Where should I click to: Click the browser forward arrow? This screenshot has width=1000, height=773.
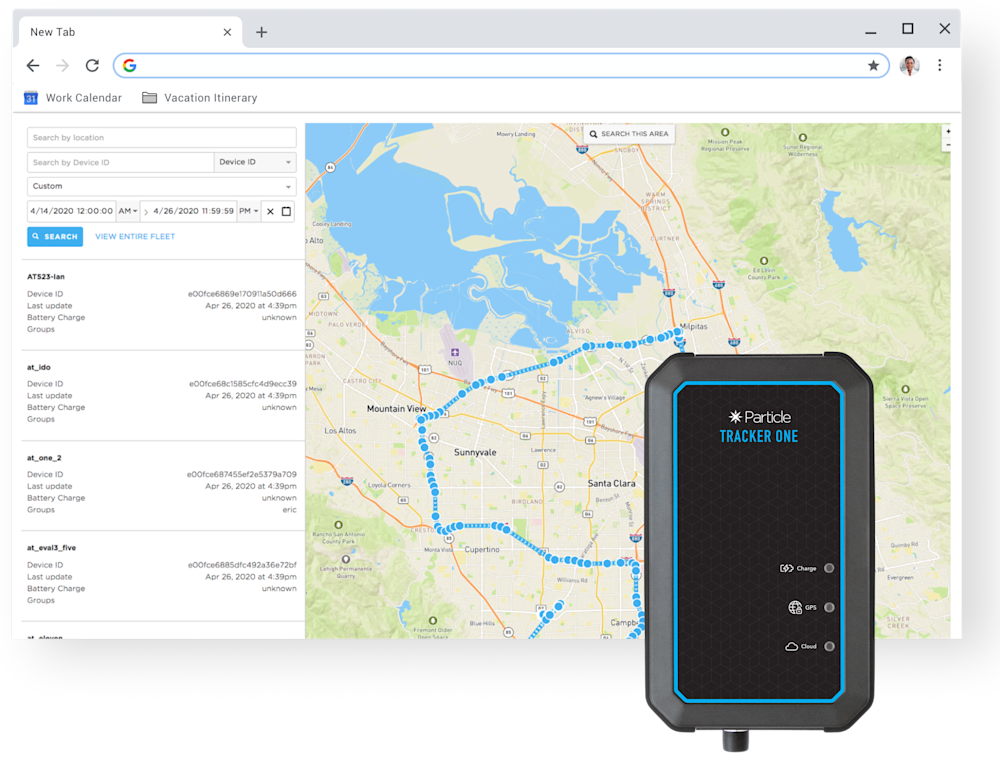(x=62, y=66)
